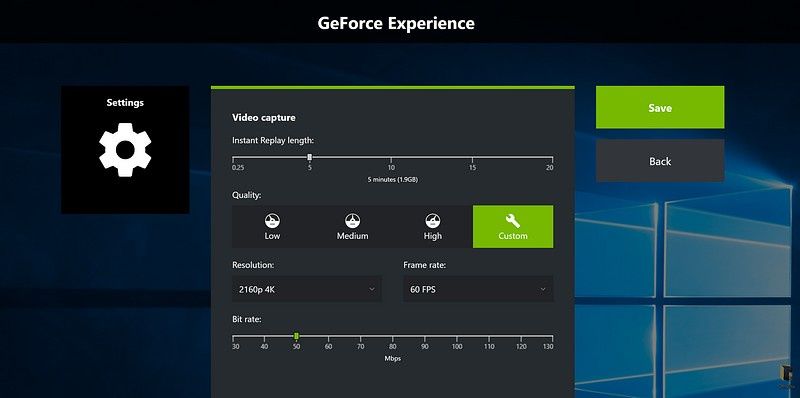Click the Settings tile label
800x398 pixels.
click(125, 103)
